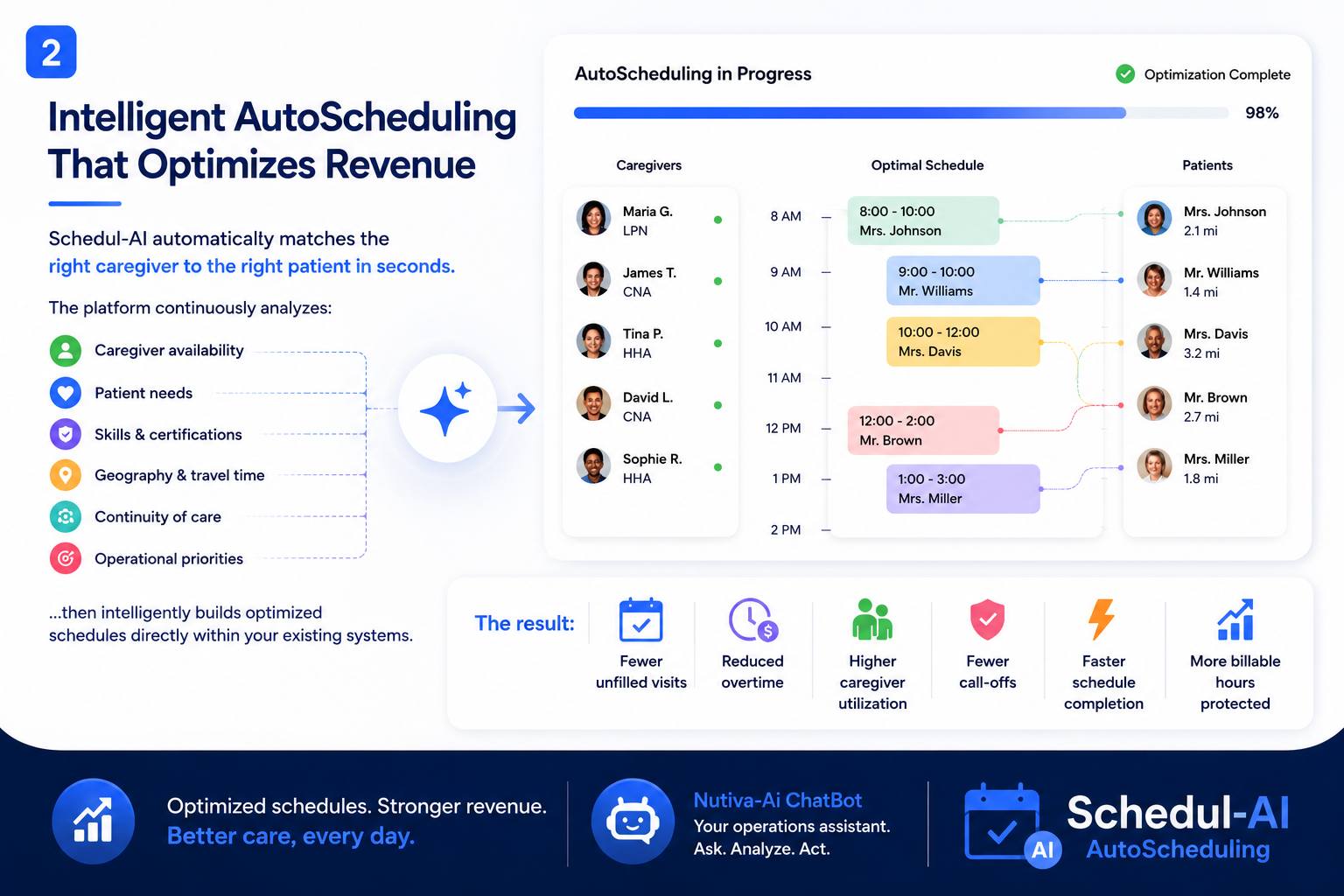Screen dimensions: 1344x896
Task: Click the blue heart Patient needs icon
Action: 66,393
